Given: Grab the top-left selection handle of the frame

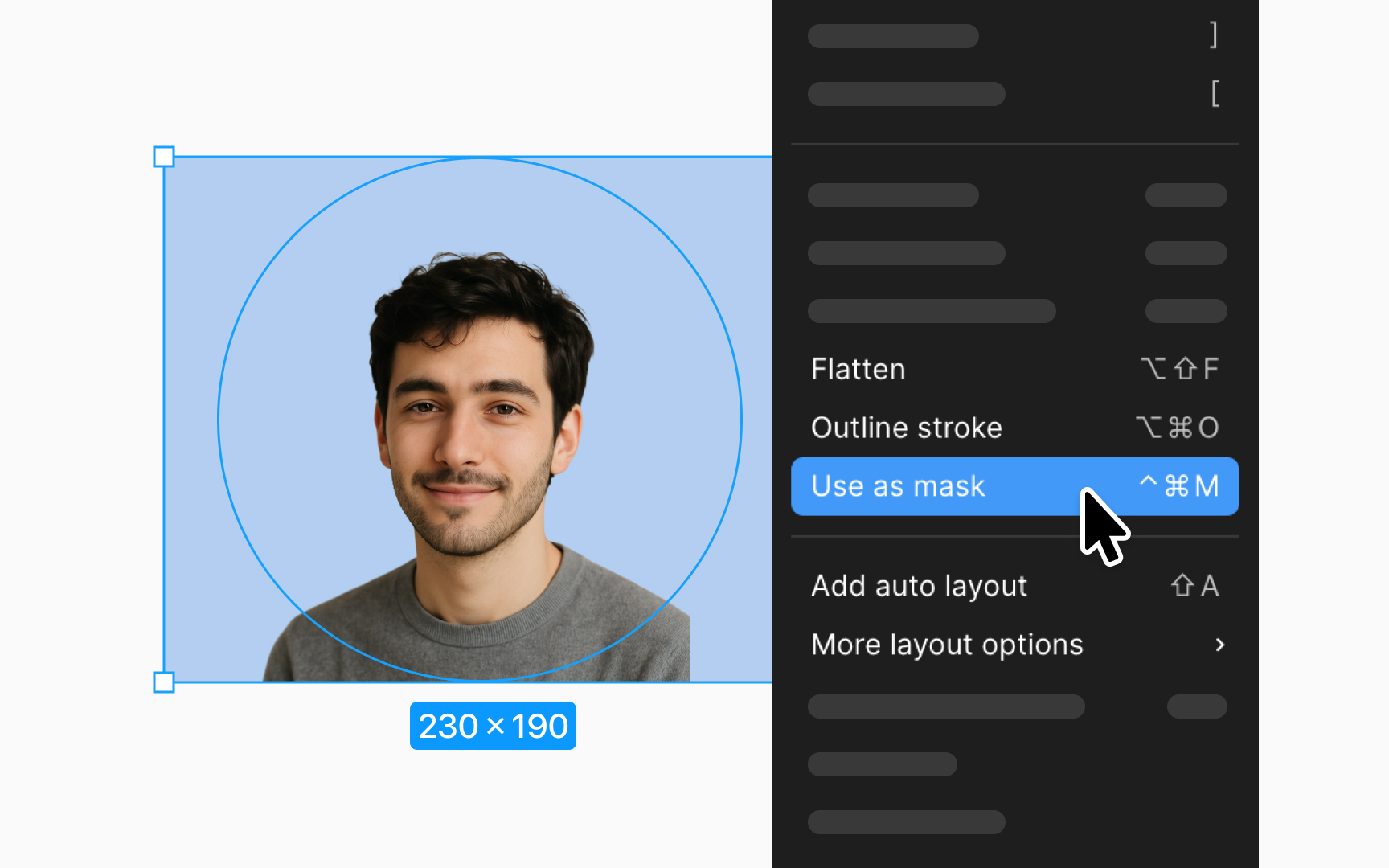Looking at the screenshot, I should (164, 158).
